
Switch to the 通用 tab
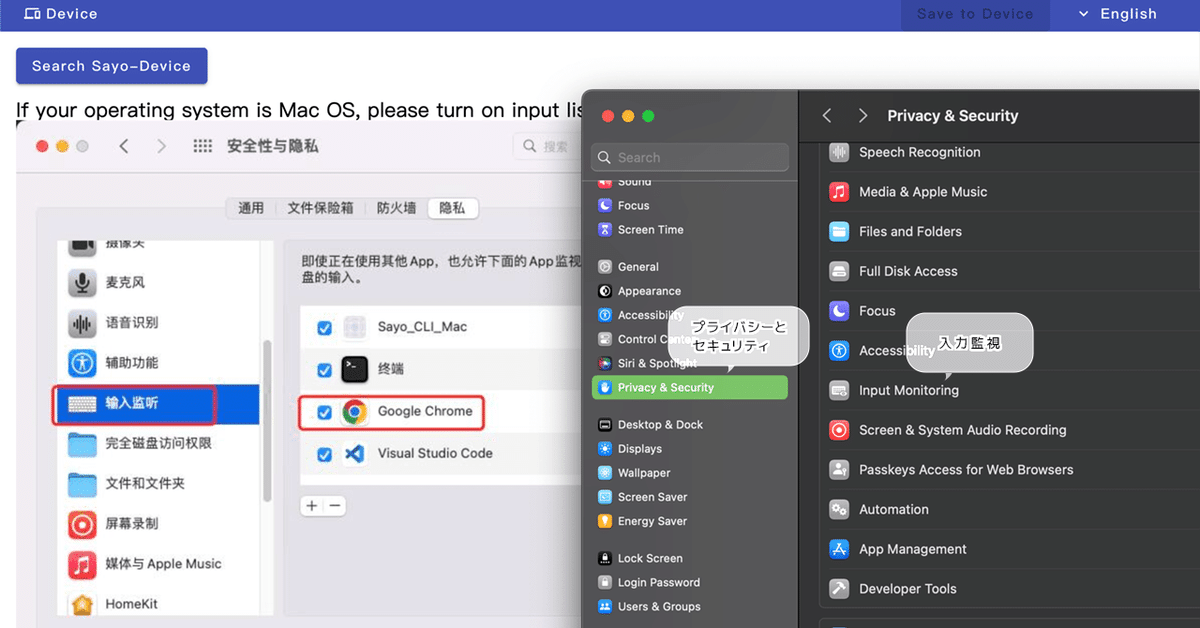(251, 208)
